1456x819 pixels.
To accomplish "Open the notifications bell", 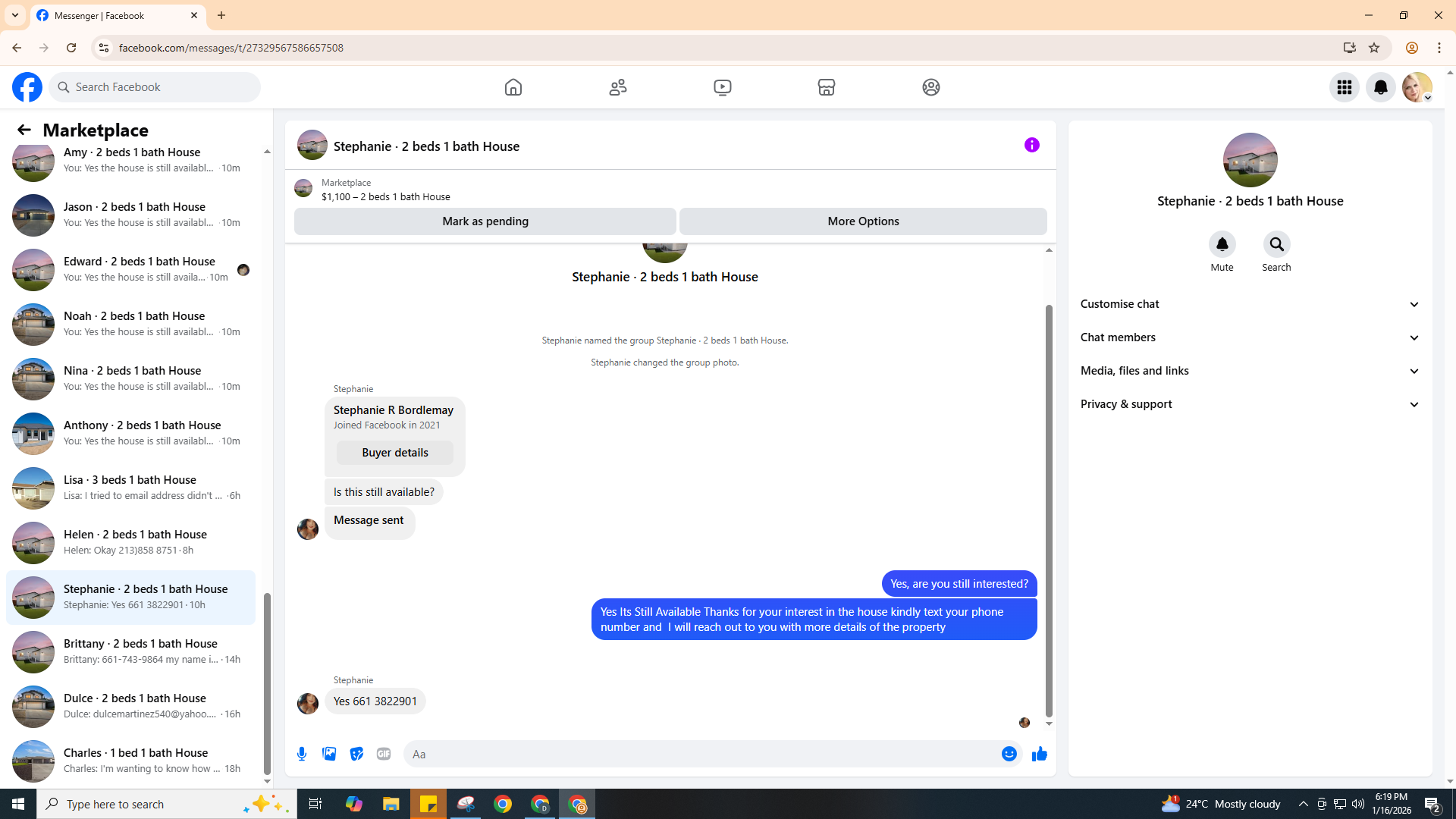I will tap(1380, 87).
